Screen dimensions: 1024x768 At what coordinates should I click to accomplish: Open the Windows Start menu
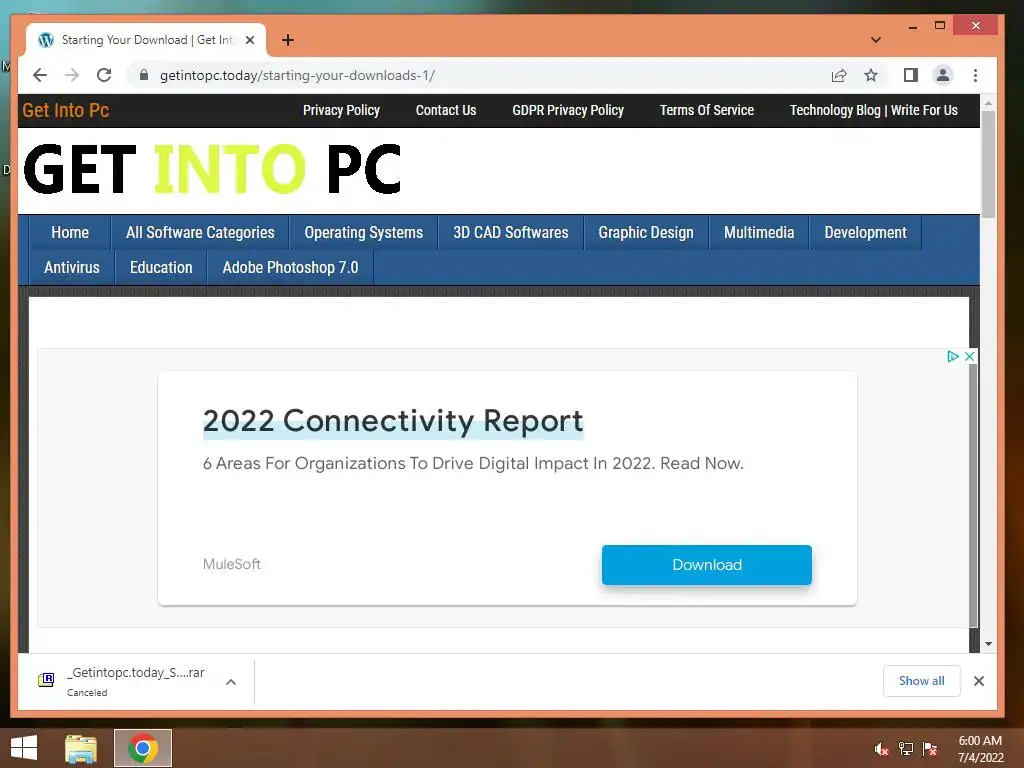point(24,748)
